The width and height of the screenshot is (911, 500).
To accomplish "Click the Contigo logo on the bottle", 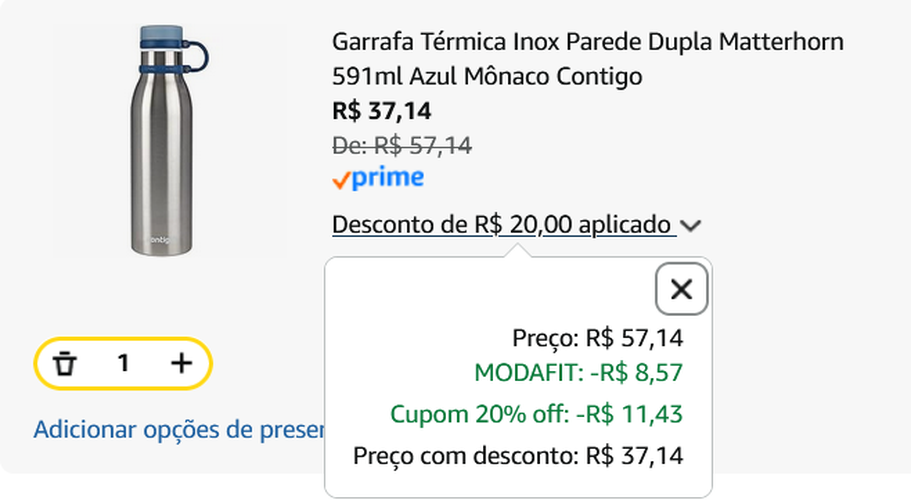I will (x=160, y=240).
